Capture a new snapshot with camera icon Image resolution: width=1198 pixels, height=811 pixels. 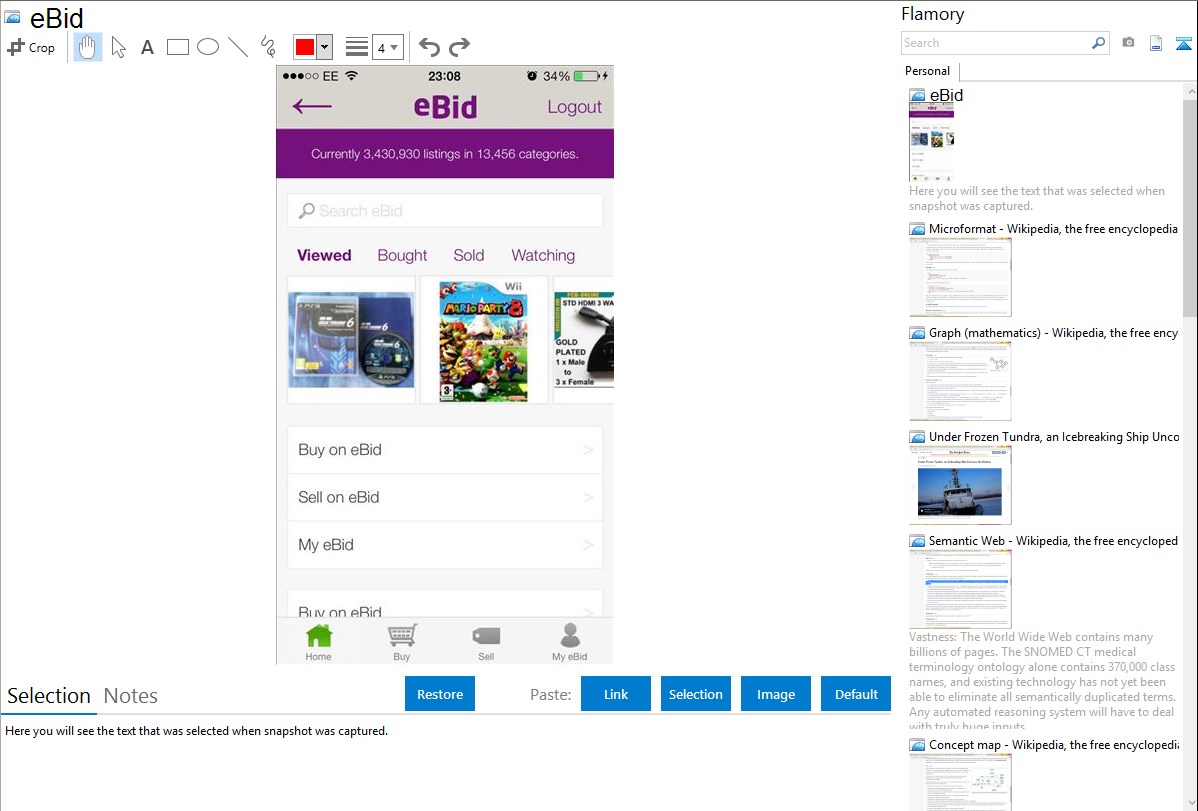[1128, 43]
